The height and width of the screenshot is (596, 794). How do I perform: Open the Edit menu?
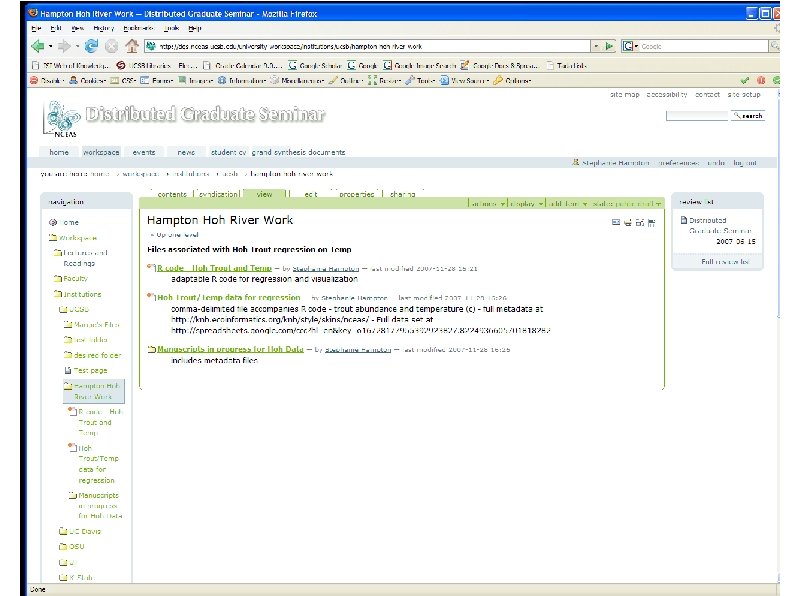tap(56, 28)
